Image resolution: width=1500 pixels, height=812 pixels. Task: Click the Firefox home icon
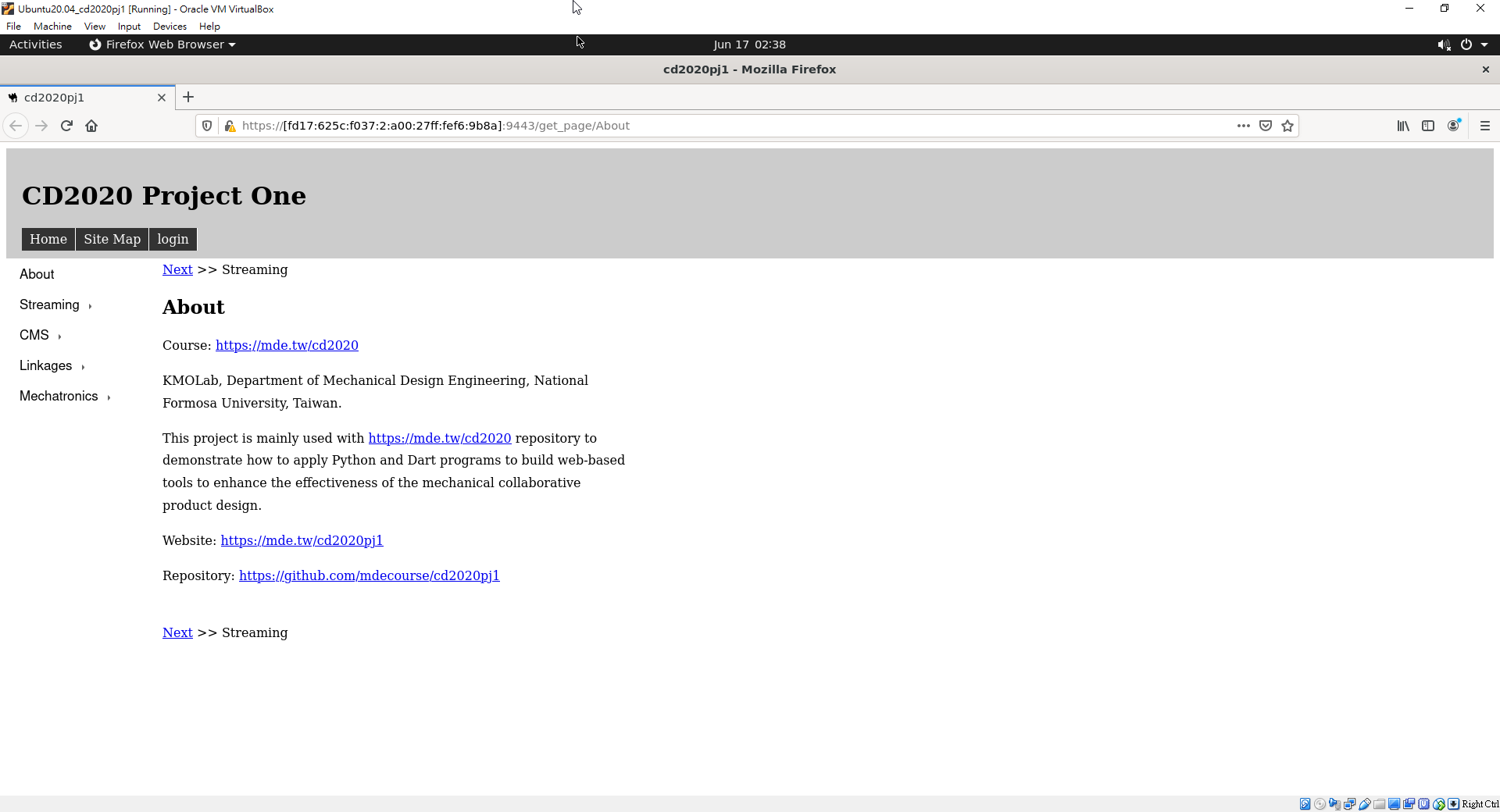(91, 126)
